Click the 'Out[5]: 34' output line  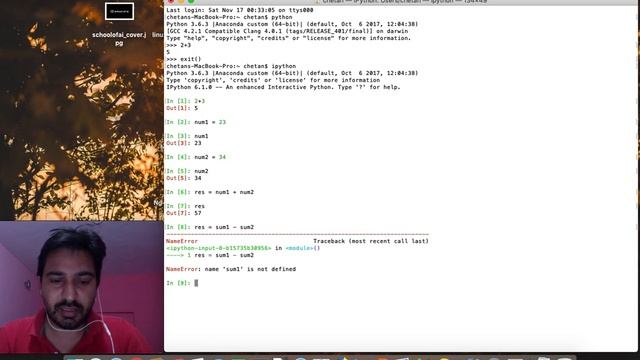tap(184, 178)
